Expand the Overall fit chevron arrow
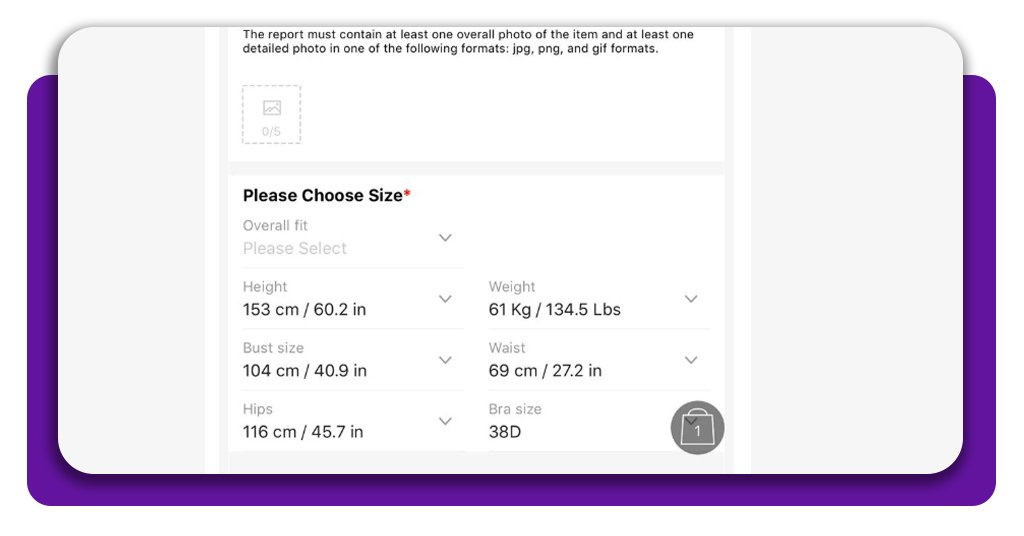This screenshot has height=536, width=1024. [446, 237]
